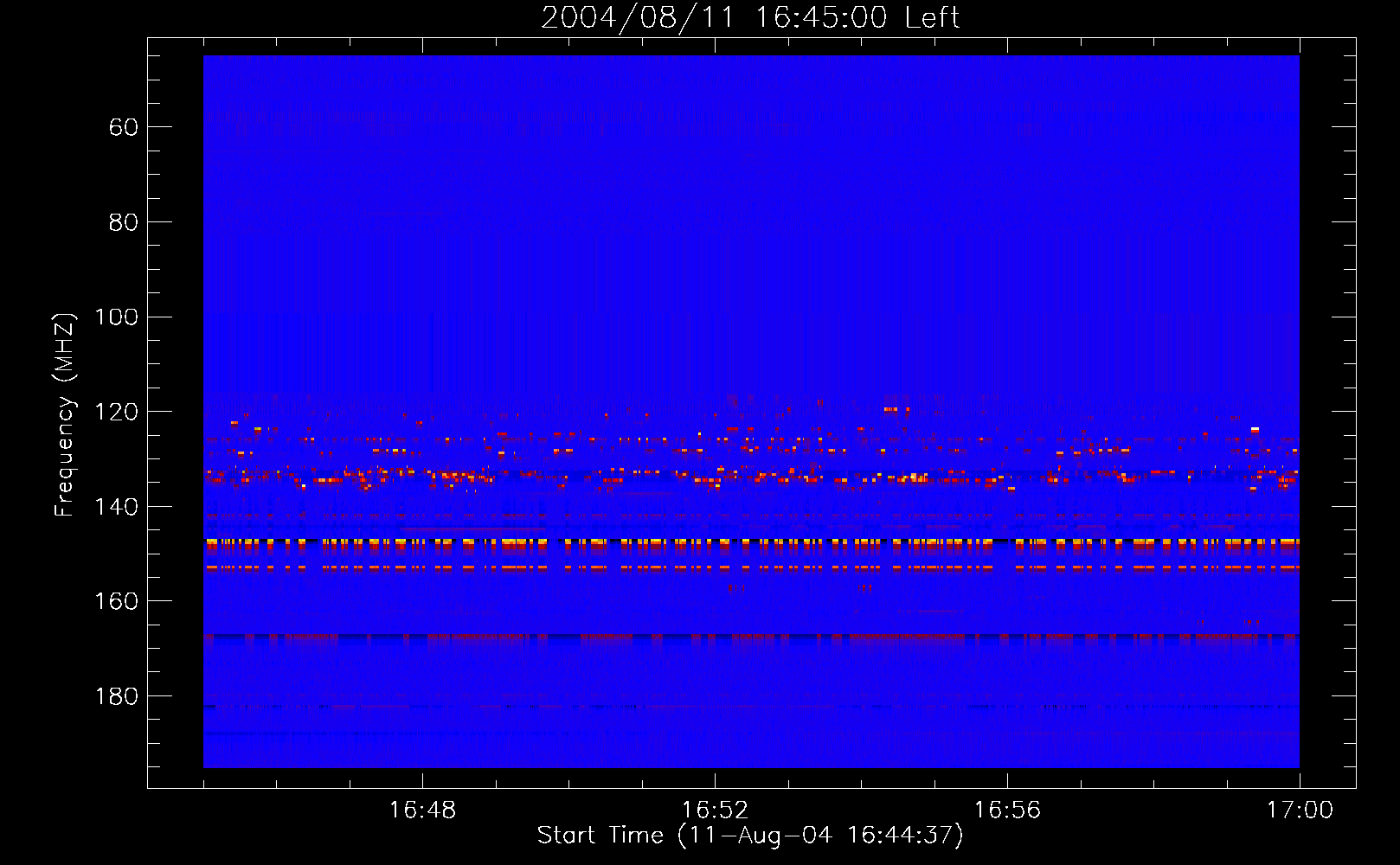
Task: Select the 140 frequency tick label
Action: tap(116, 508)
